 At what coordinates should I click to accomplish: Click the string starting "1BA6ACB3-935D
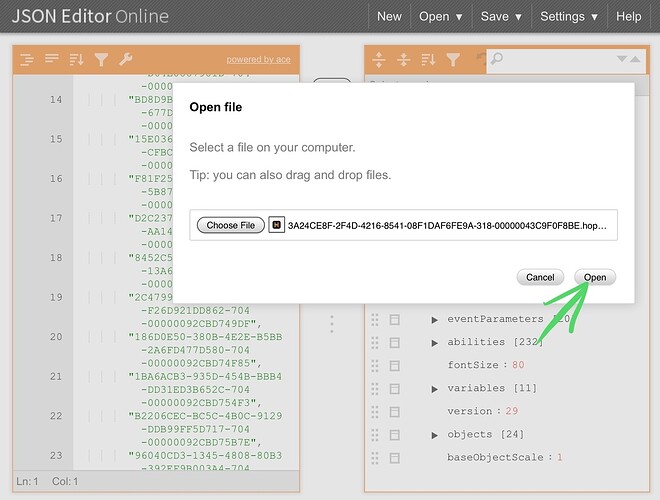205,389
